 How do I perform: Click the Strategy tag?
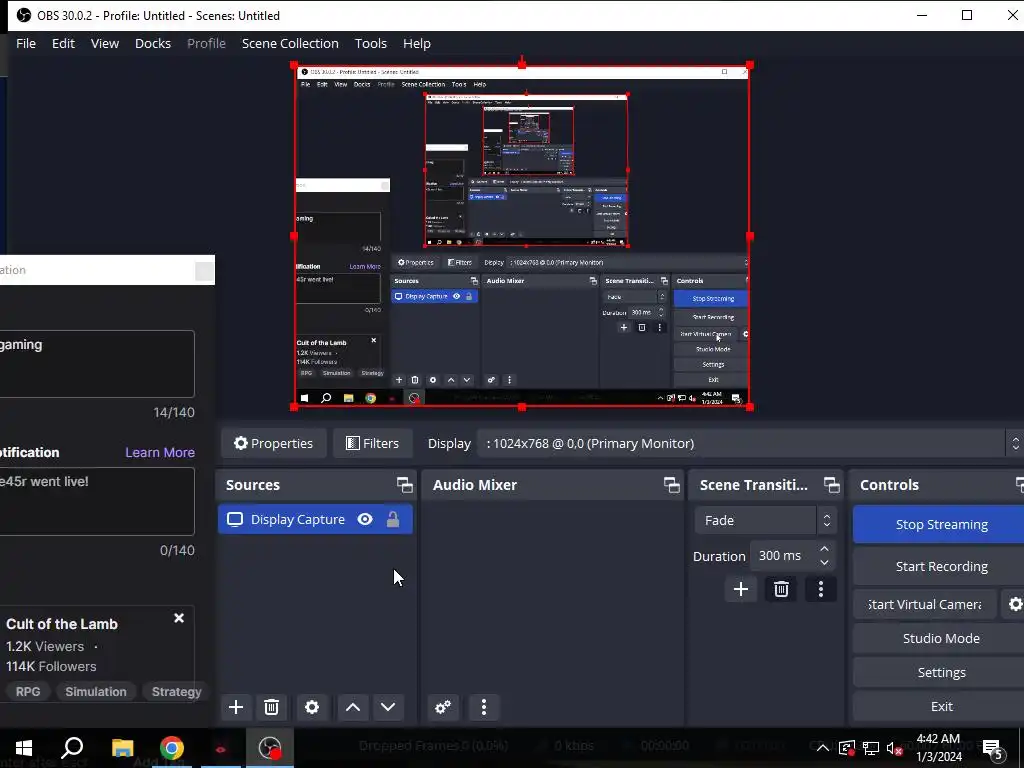[x=176, y=692]
